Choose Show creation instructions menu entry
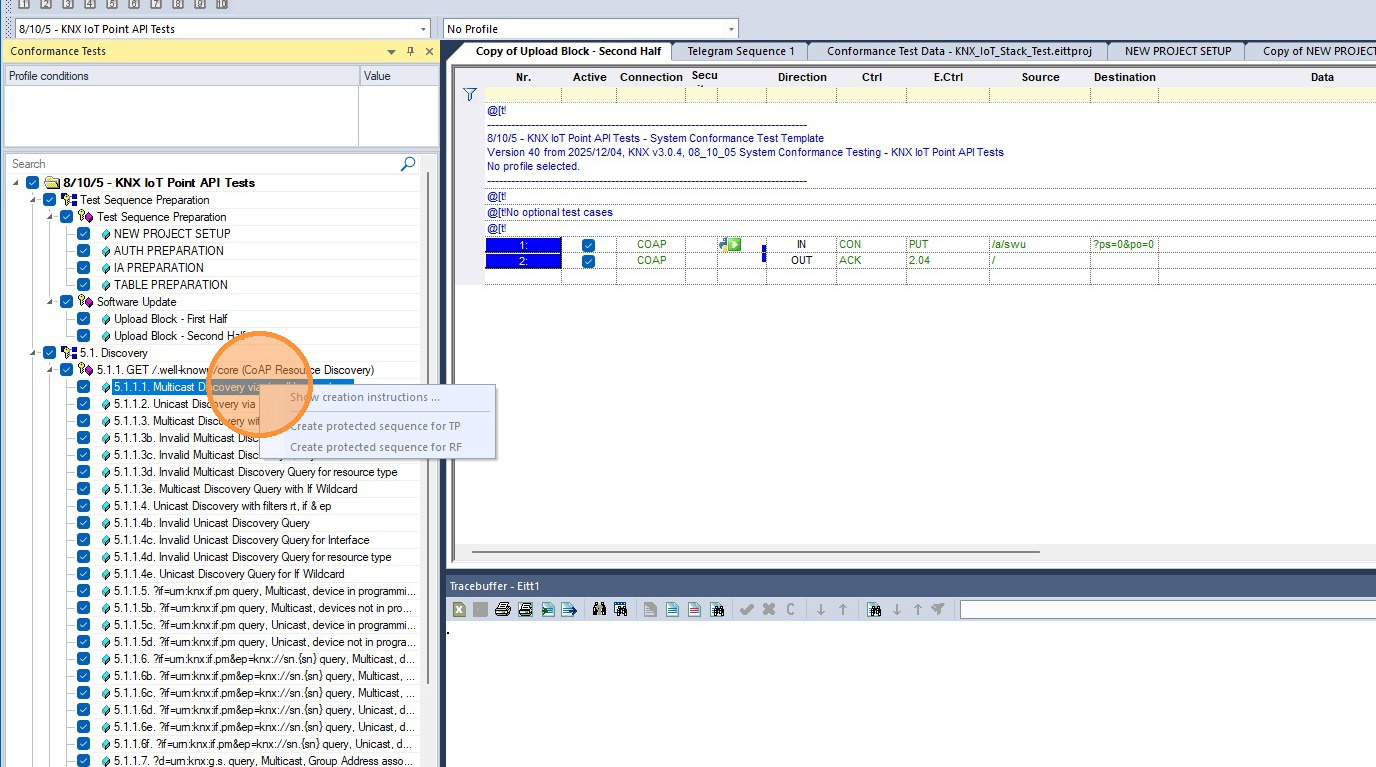Viewport: 1376px width, 767px height. (x=365, y=397)
